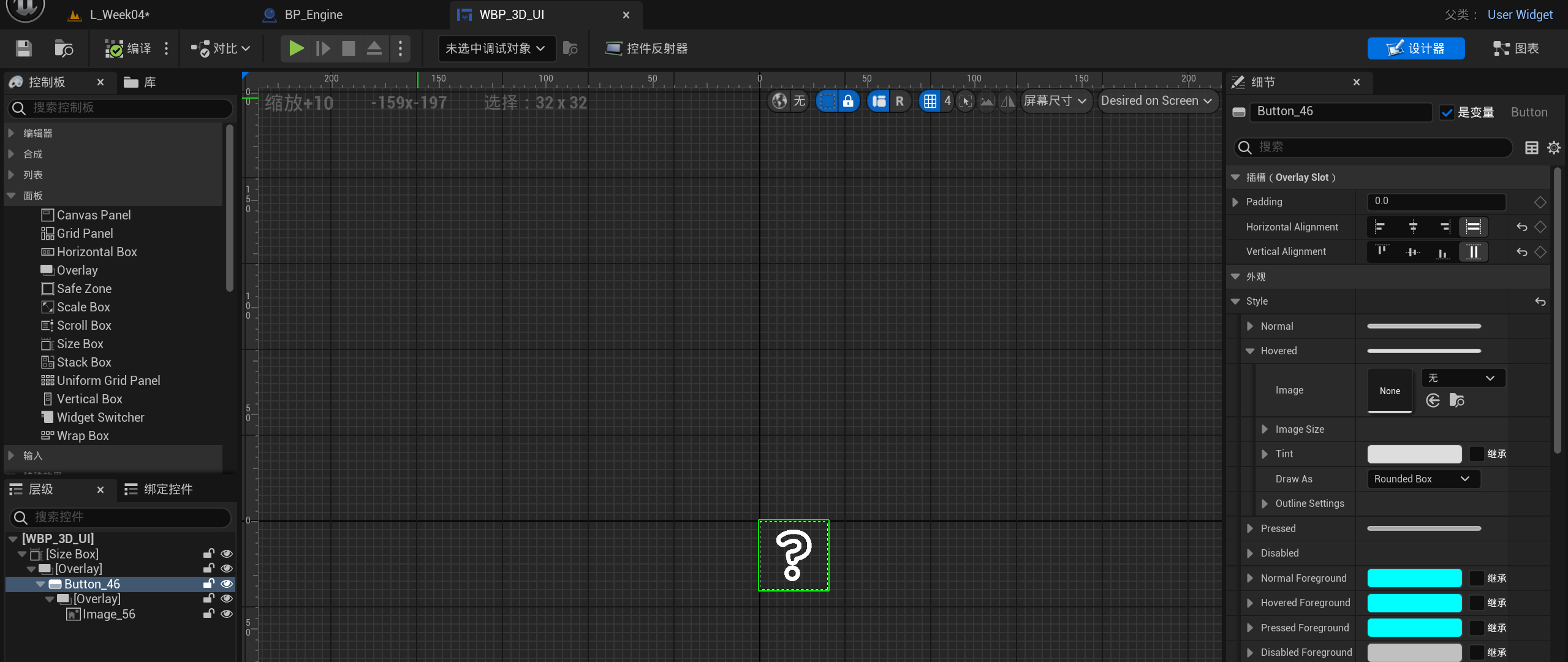Open the Draw As dropdown showing Rounded Box
1568x662 pixels.
tap(1422, 479)
